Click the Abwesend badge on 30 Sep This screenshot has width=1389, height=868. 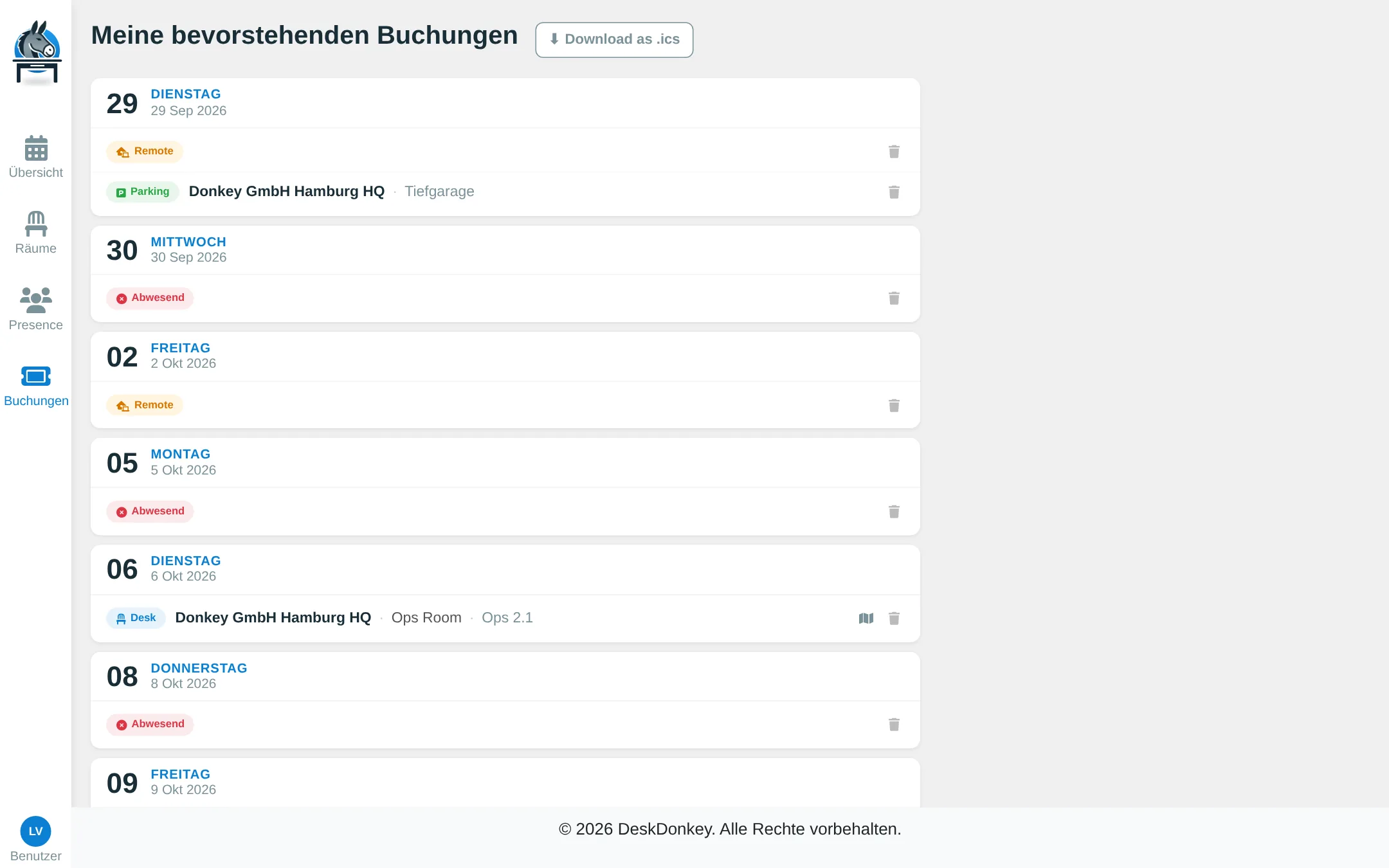coord(150,298)
